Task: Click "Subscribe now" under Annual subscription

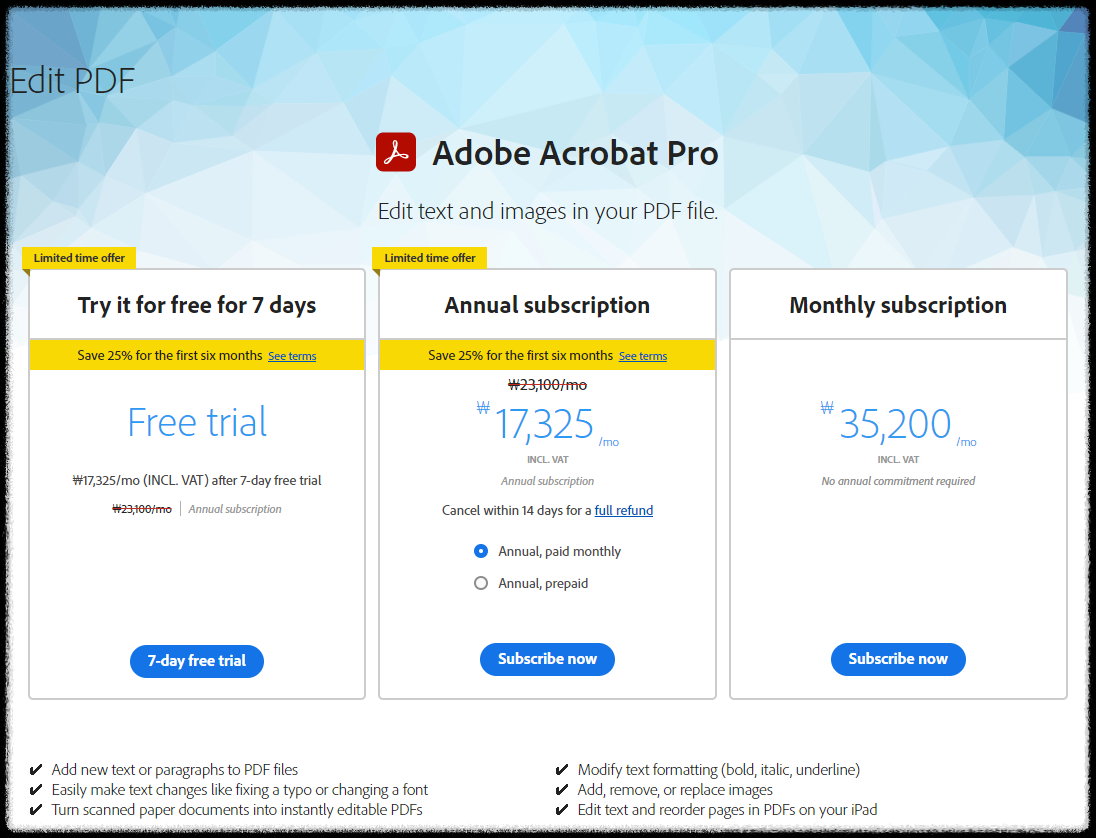Action: click(547, 659)
